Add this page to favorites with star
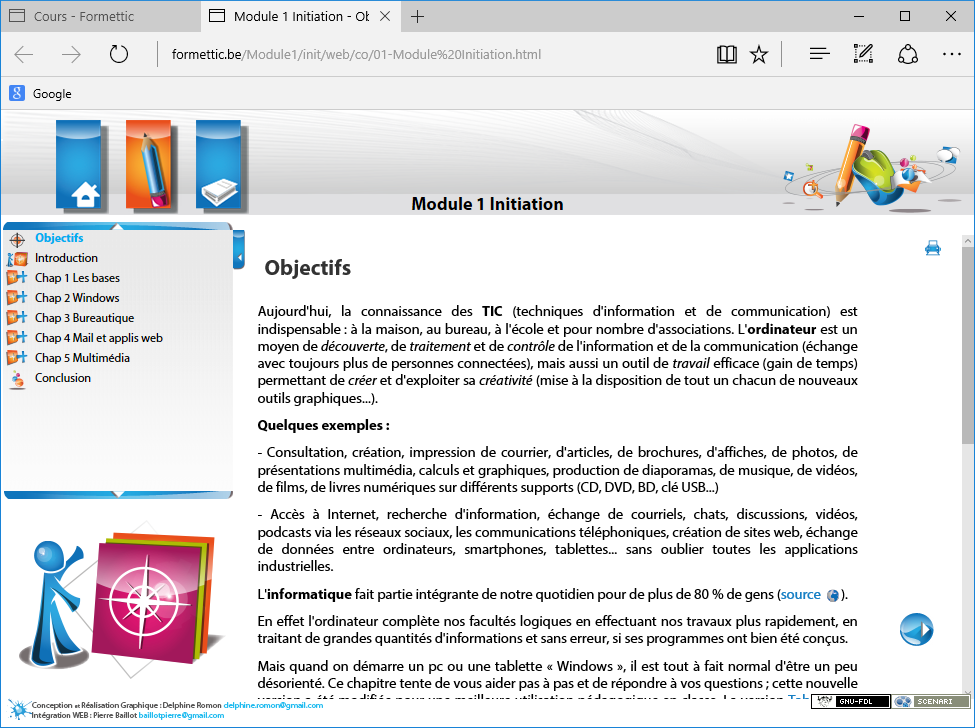Screen dimensions: 975x728 (x=759, y=55)
